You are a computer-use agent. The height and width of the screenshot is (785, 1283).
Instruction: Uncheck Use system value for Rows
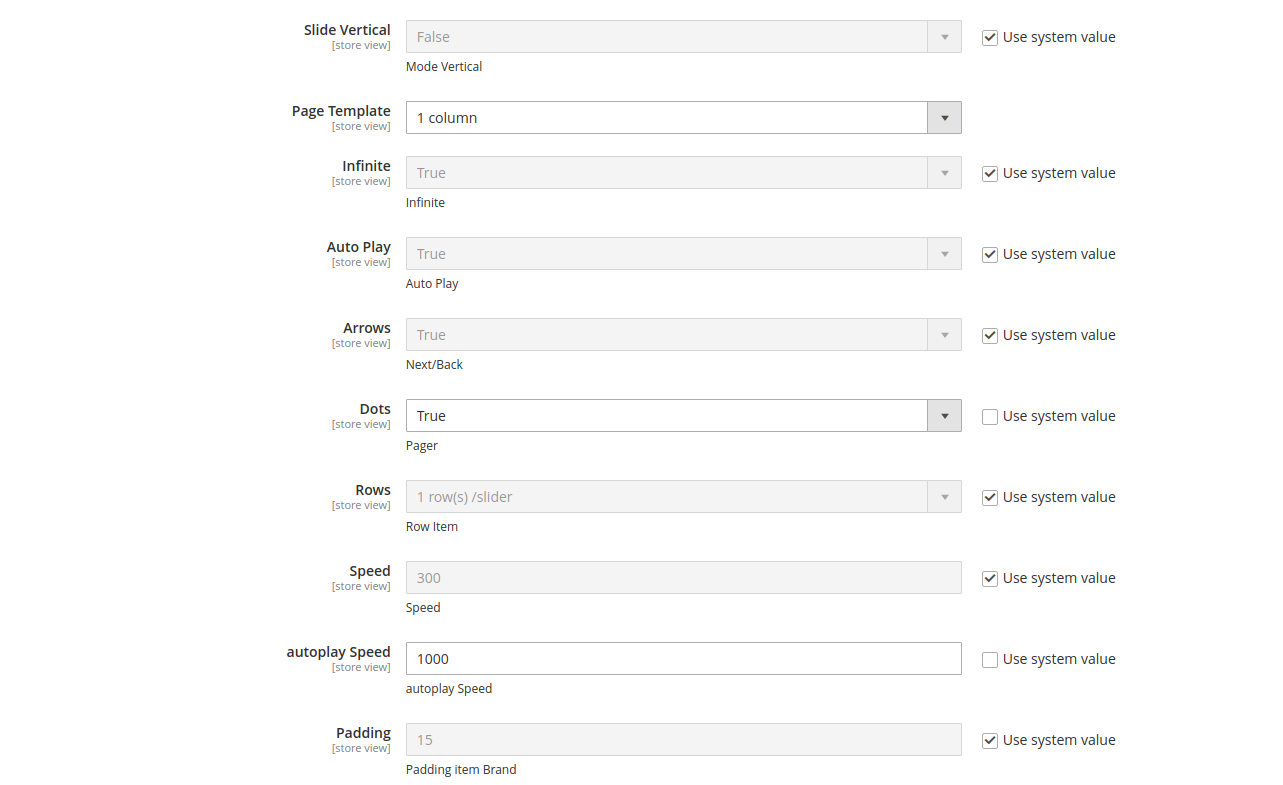[x=990, y=498]
